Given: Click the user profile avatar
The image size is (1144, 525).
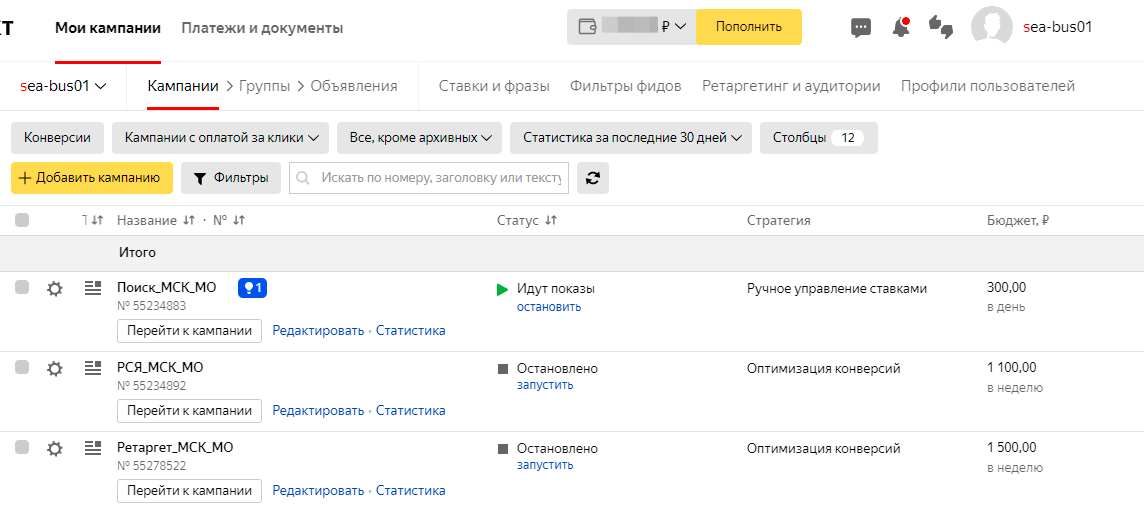Looking at the screenshot, I should (x=991, y=27).
